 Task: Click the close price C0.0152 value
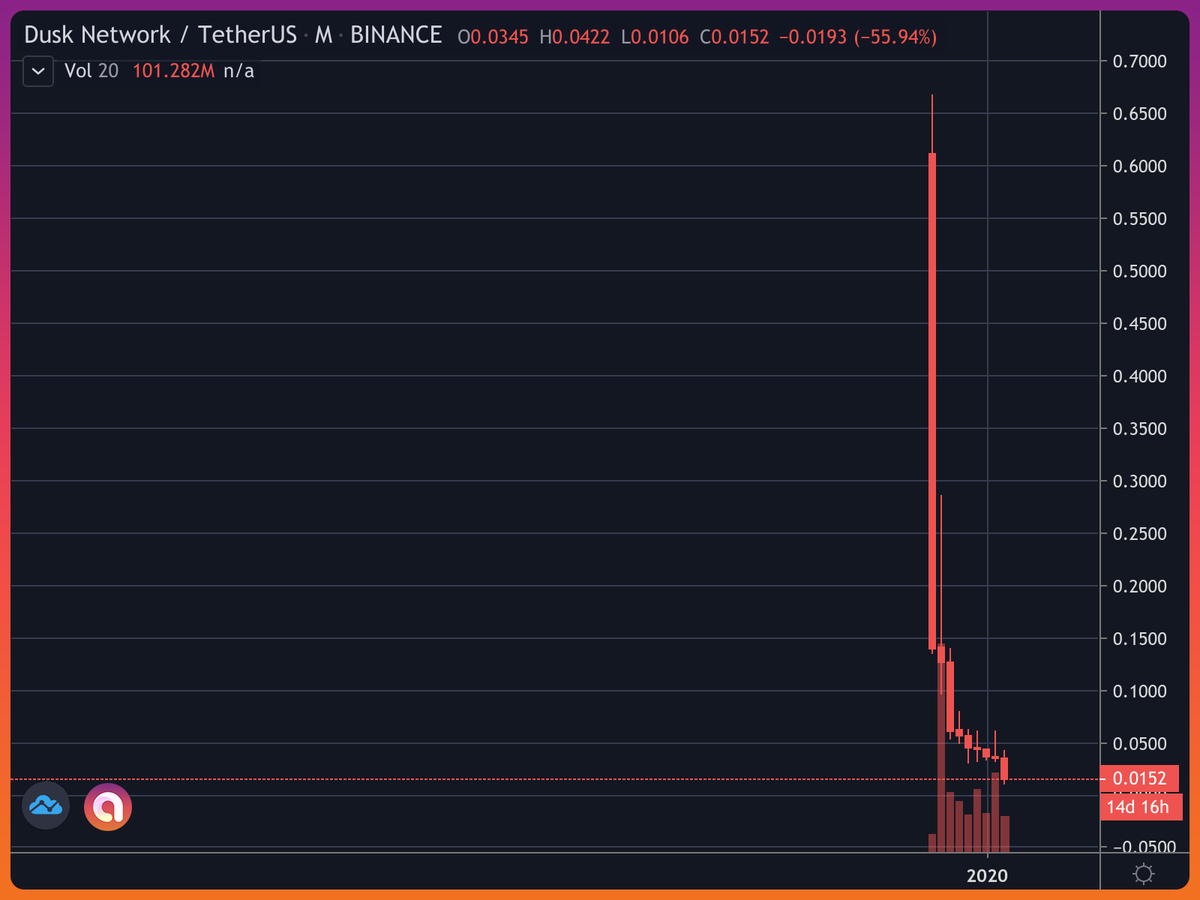[733, 38]
